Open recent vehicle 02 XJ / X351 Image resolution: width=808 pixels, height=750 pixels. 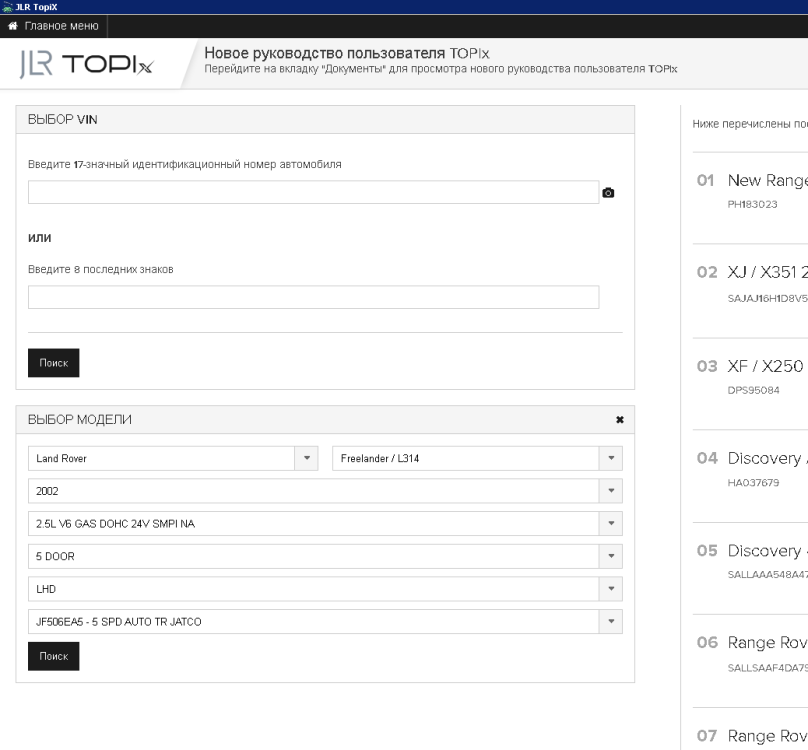[767, 272]
